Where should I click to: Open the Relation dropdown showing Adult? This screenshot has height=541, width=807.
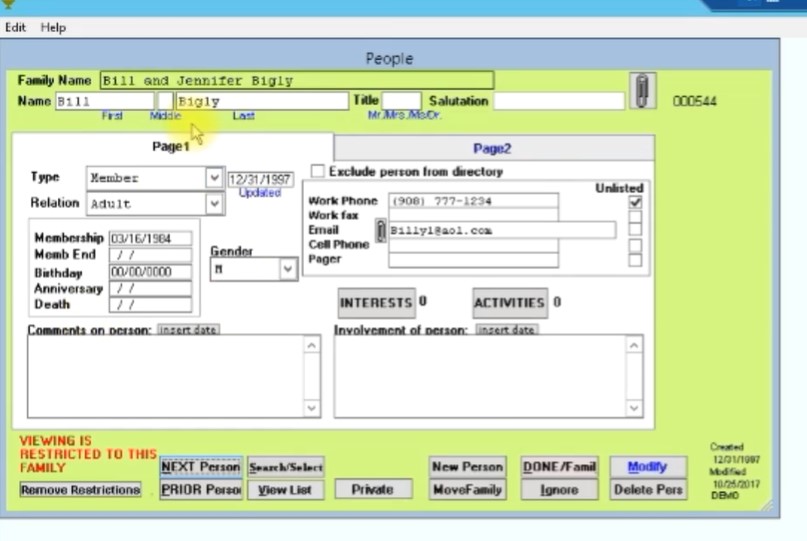214,204
